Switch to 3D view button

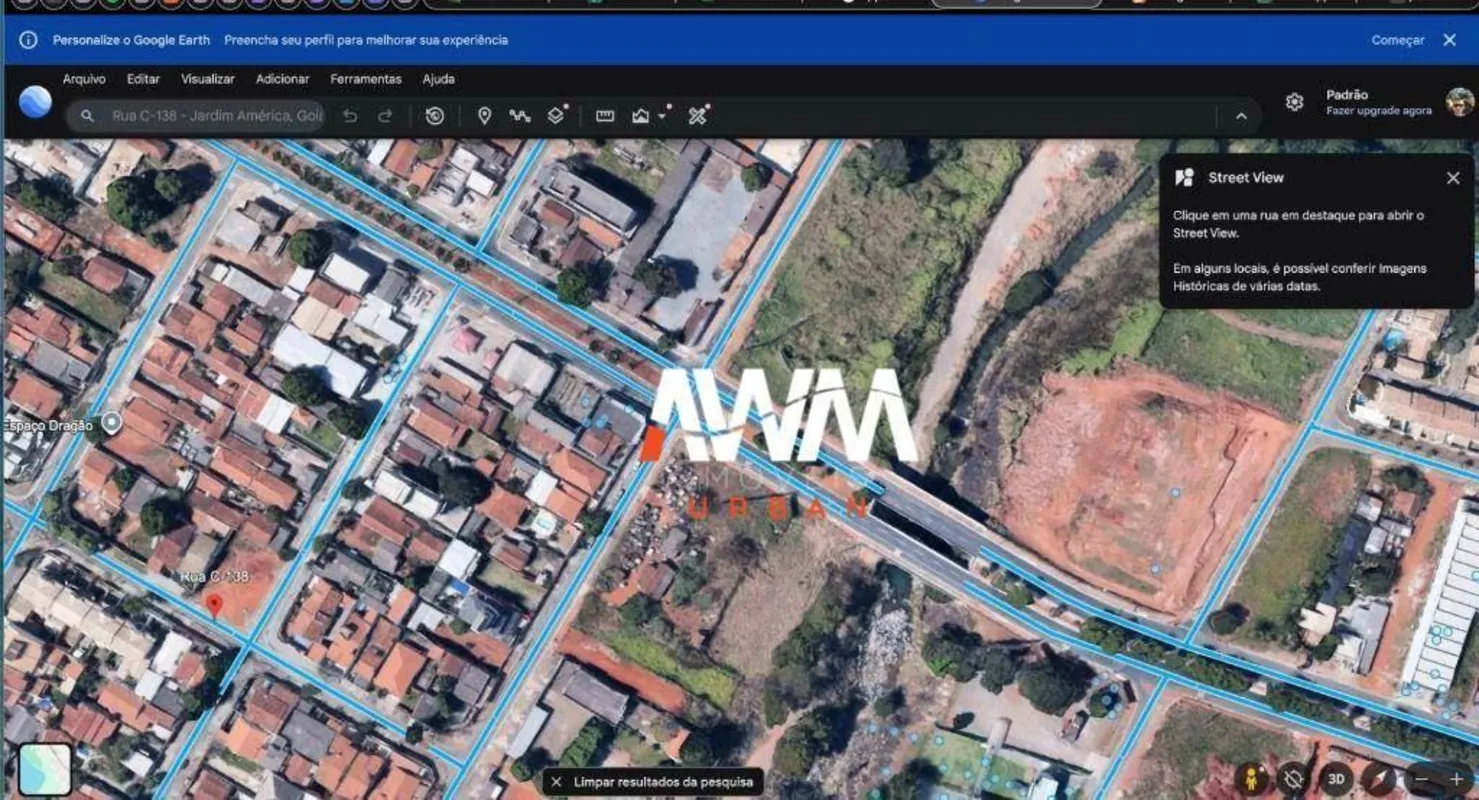1336,779
